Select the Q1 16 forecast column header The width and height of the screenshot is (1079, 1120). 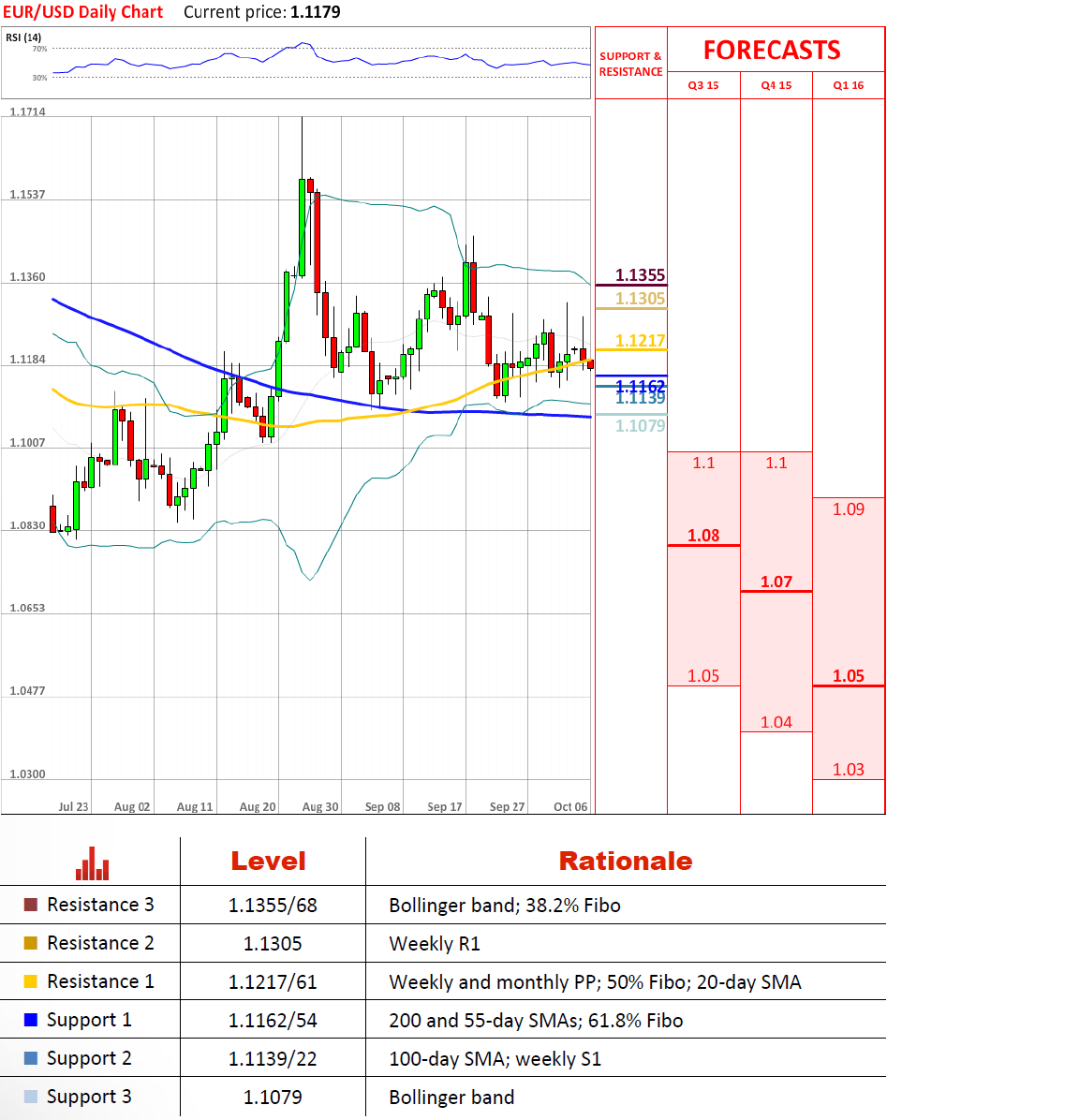click(849, 85)
